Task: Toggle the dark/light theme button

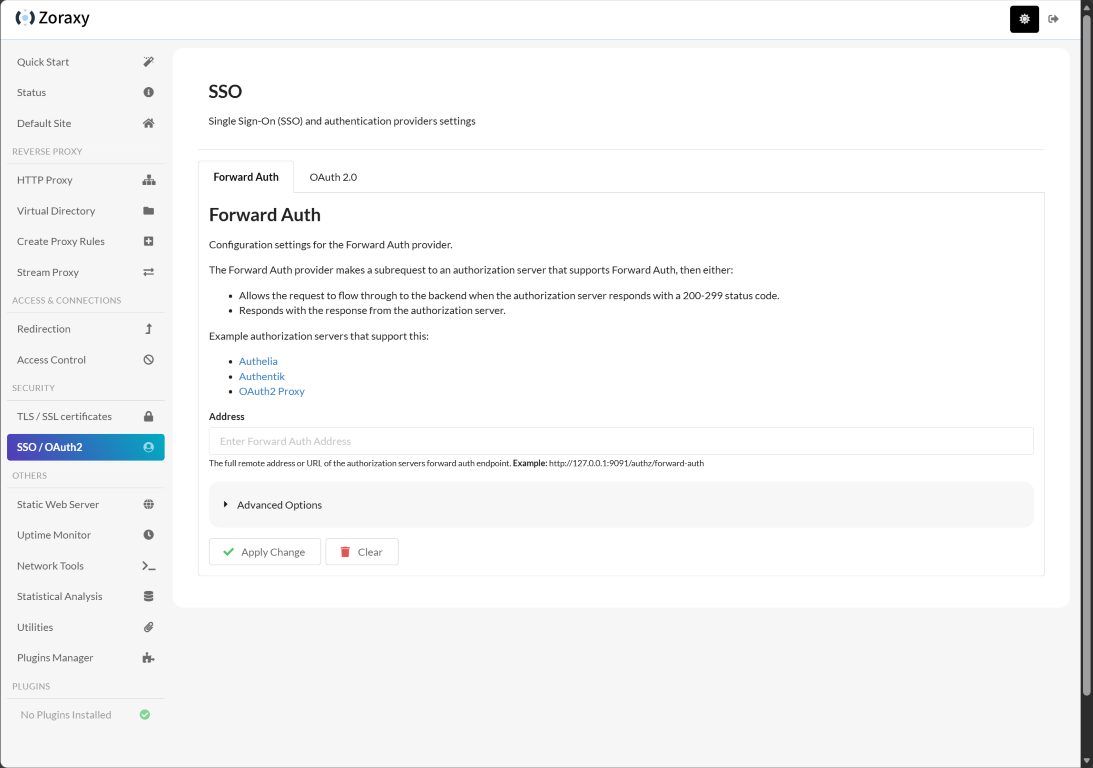Action: pyautogui.click(x=1024, y=19)
